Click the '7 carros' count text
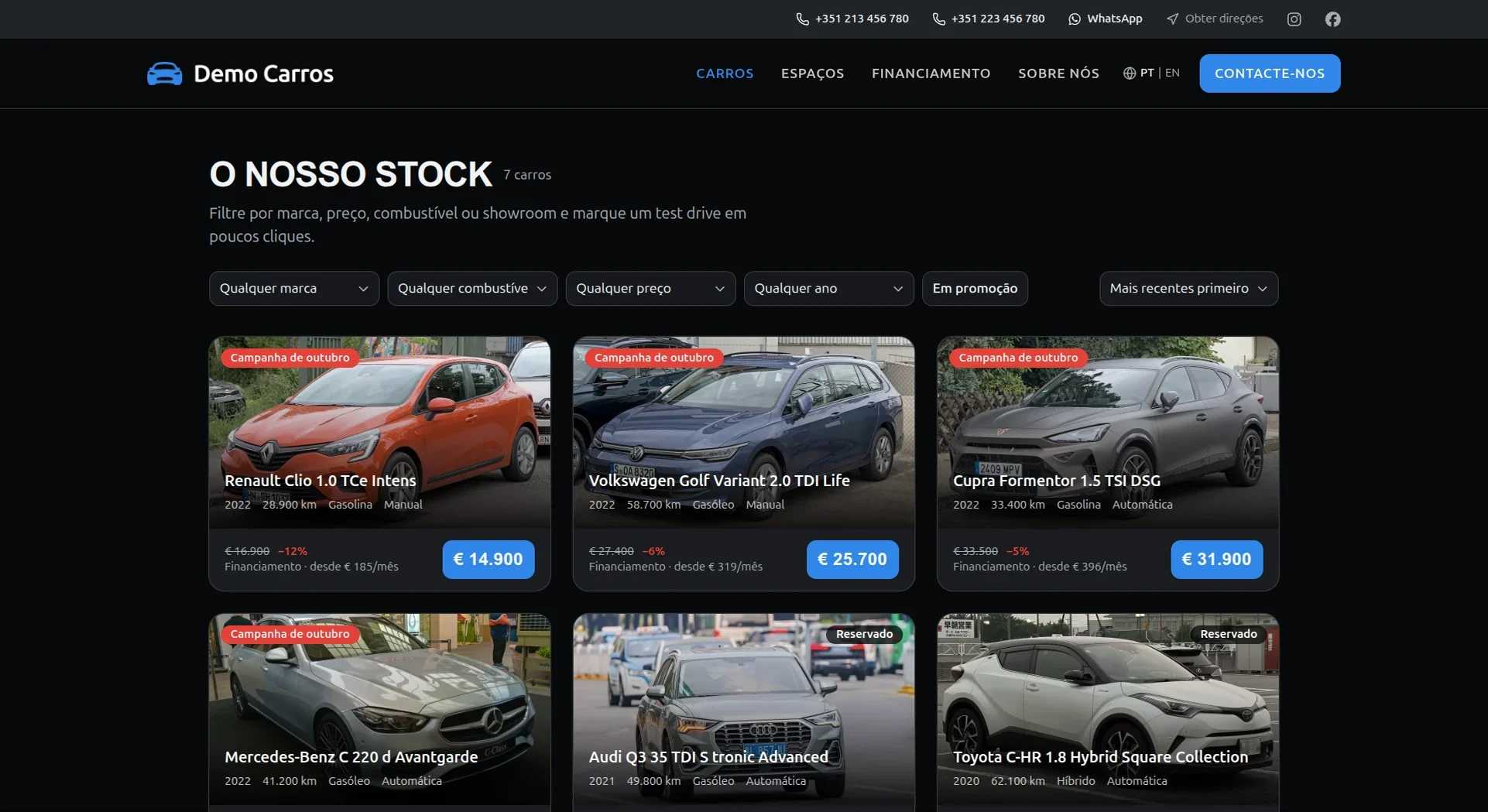The height and width of the screenshot is (812, 1488). tap(527, 175)
